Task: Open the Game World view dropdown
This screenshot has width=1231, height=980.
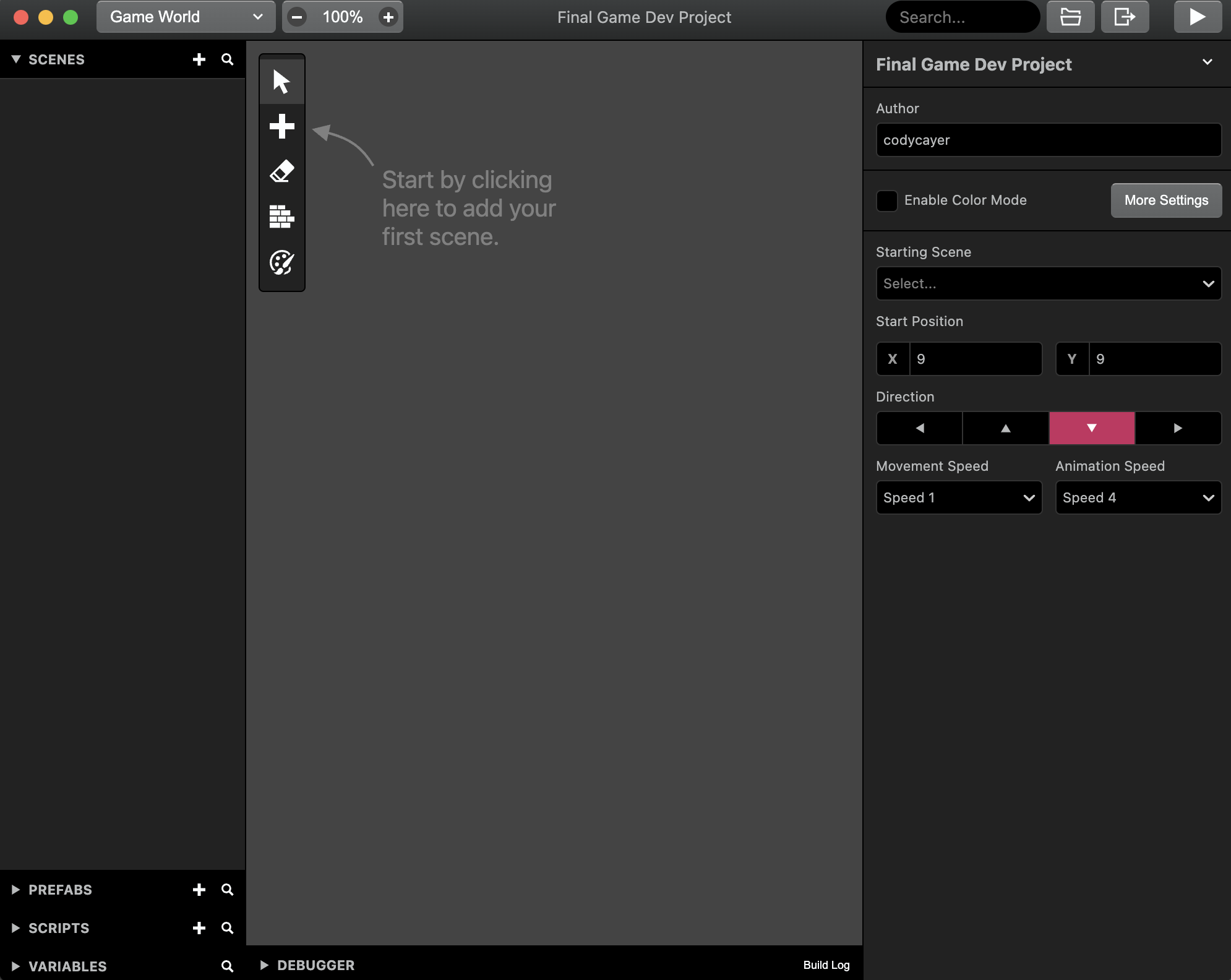Action: tap(186, 17)
